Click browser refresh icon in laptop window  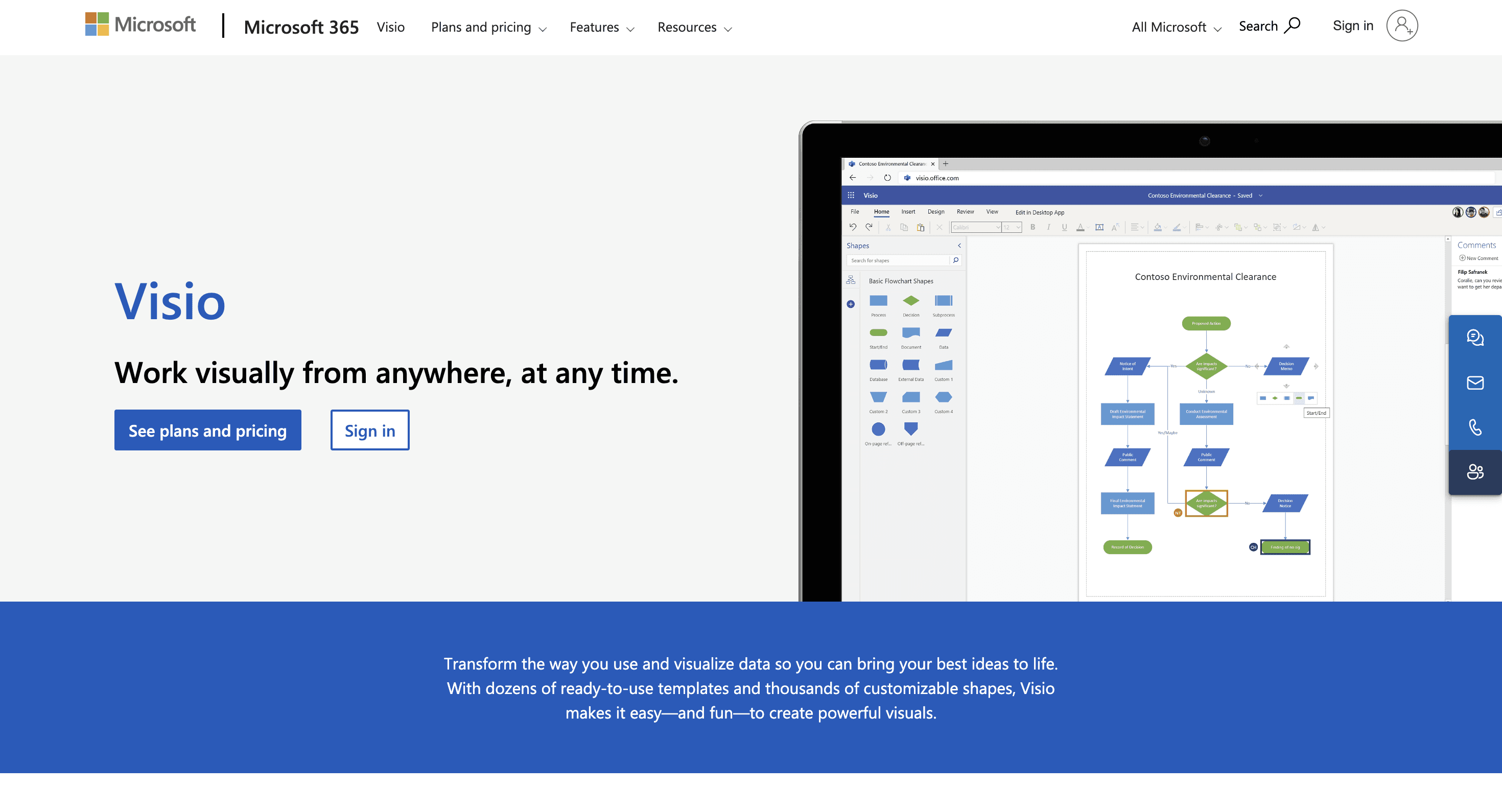(887, 178)
